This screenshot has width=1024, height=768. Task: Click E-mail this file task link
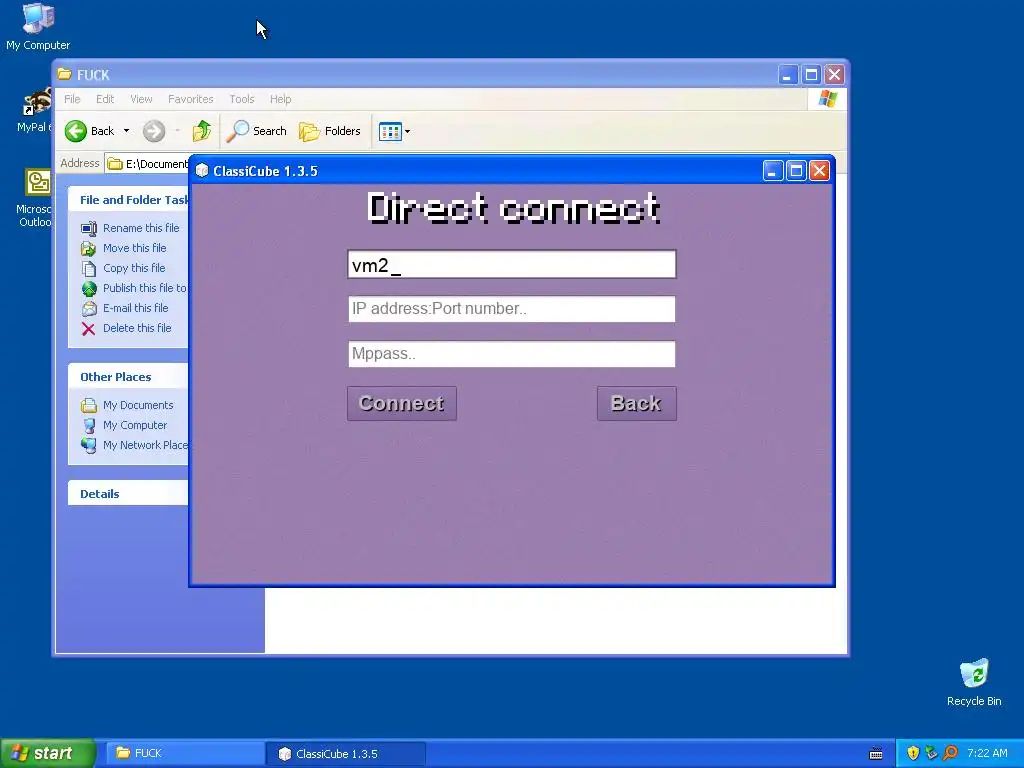[x=136, y=308]
